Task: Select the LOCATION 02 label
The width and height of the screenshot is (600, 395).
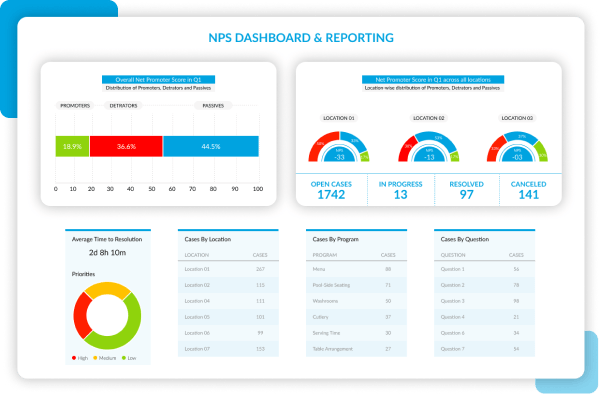Action: point(429,118)
